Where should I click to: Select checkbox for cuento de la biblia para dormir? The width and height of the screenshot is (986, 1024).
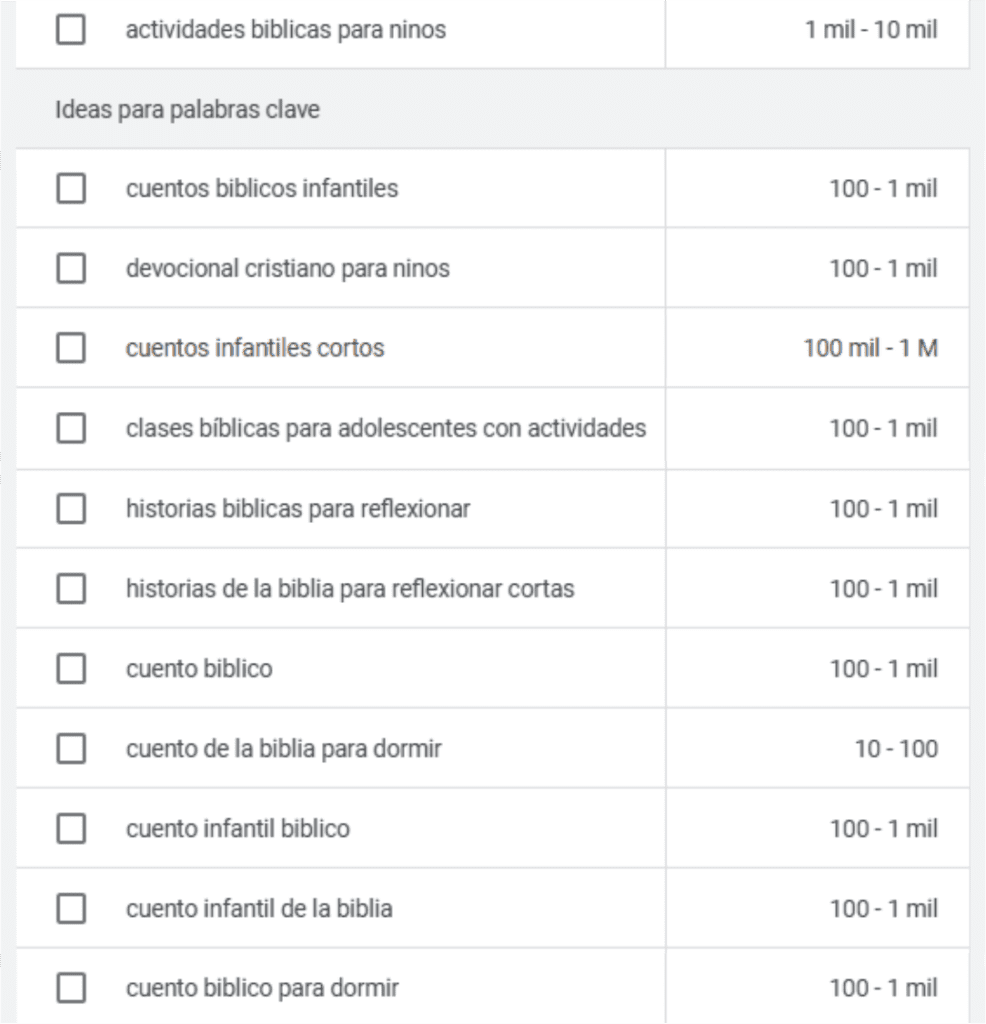coord(71,749)
